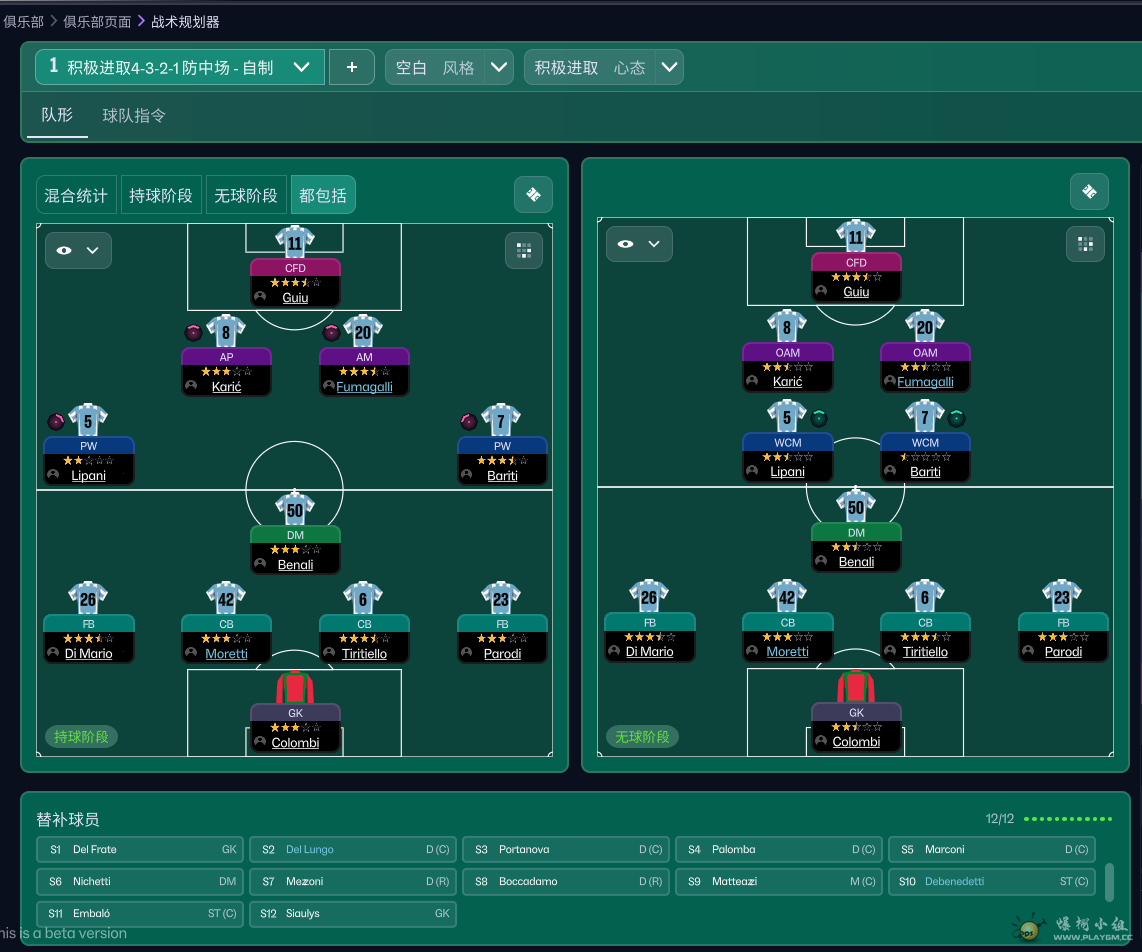Click the pitch rotate icon in right panel
The image size is (1142, 952).
pyautogui.click(x=1089, y=191)
